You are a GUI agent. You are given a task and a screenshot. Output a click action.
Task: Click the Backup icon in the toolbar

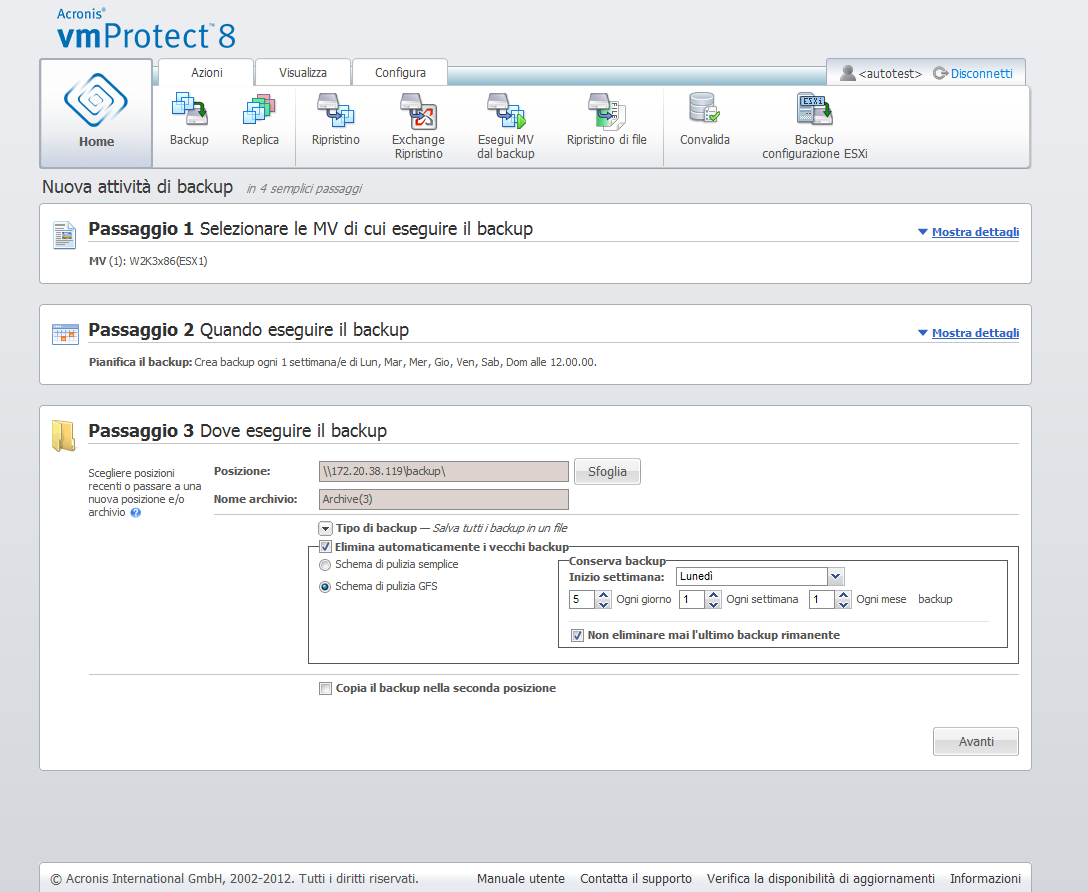(x=189, y=111)
